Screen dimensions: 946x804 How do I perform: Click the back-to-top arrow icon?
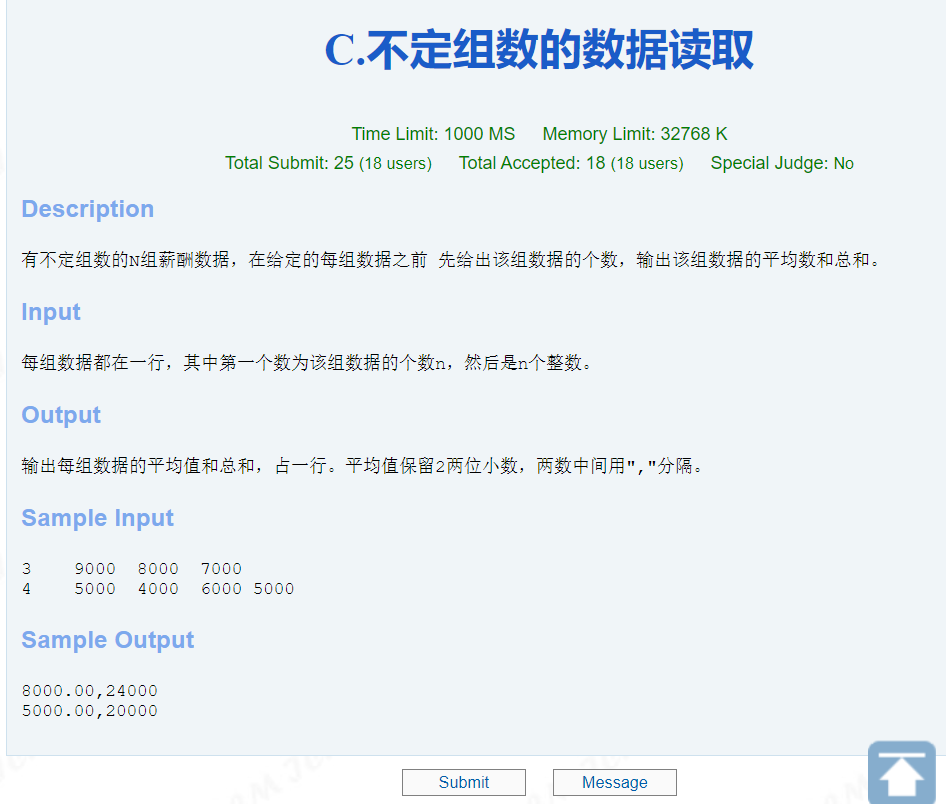(x=901, y=772)
